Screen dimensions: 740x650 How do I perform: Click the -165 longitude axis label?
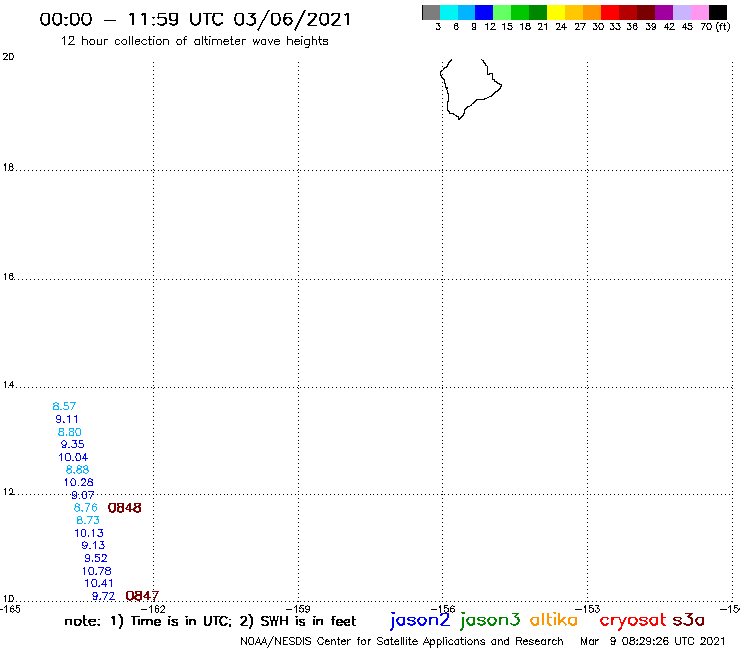pos(10,609)
